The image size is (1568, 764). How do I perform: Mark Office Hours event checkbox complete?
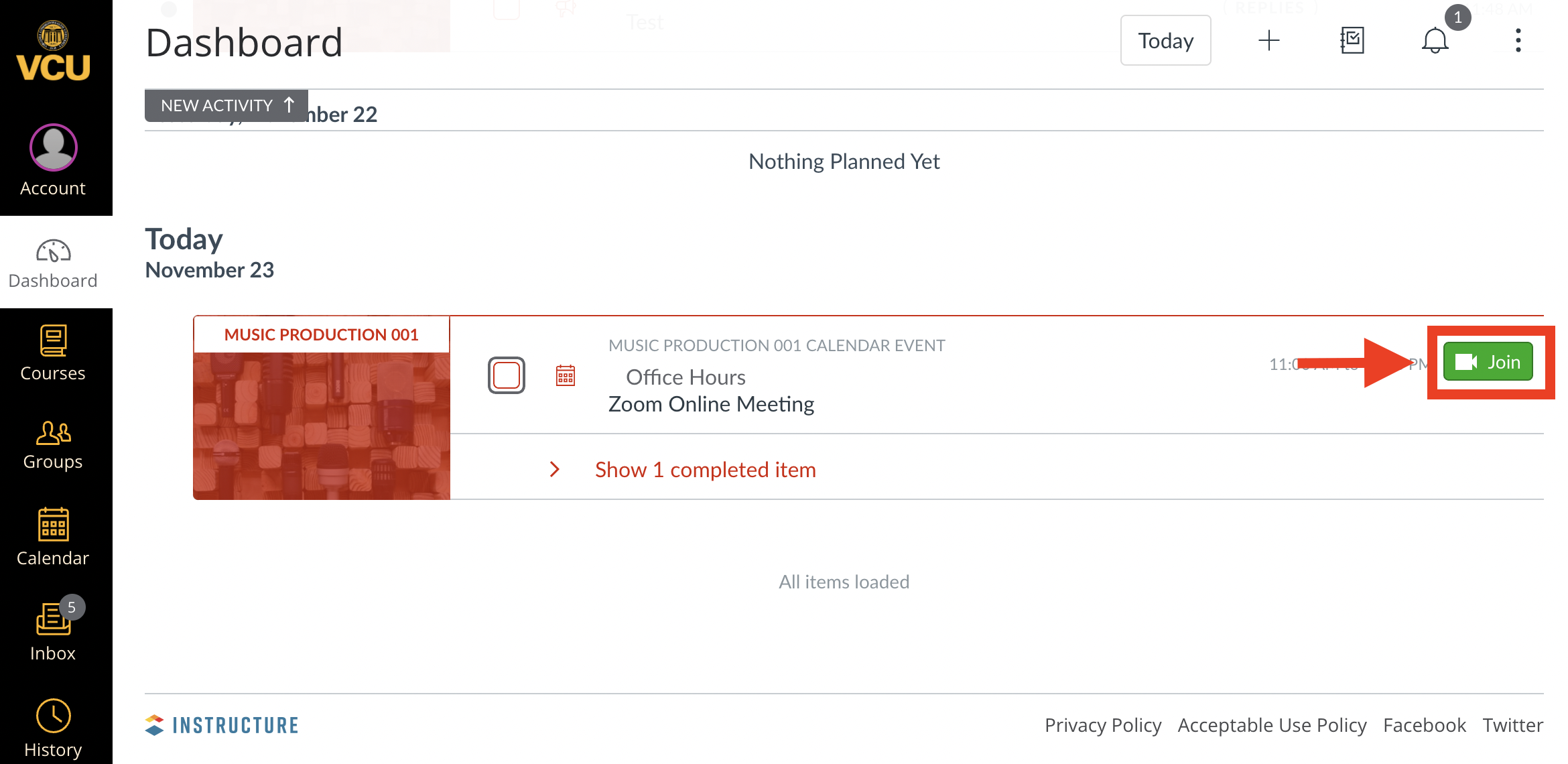(506, 375)
